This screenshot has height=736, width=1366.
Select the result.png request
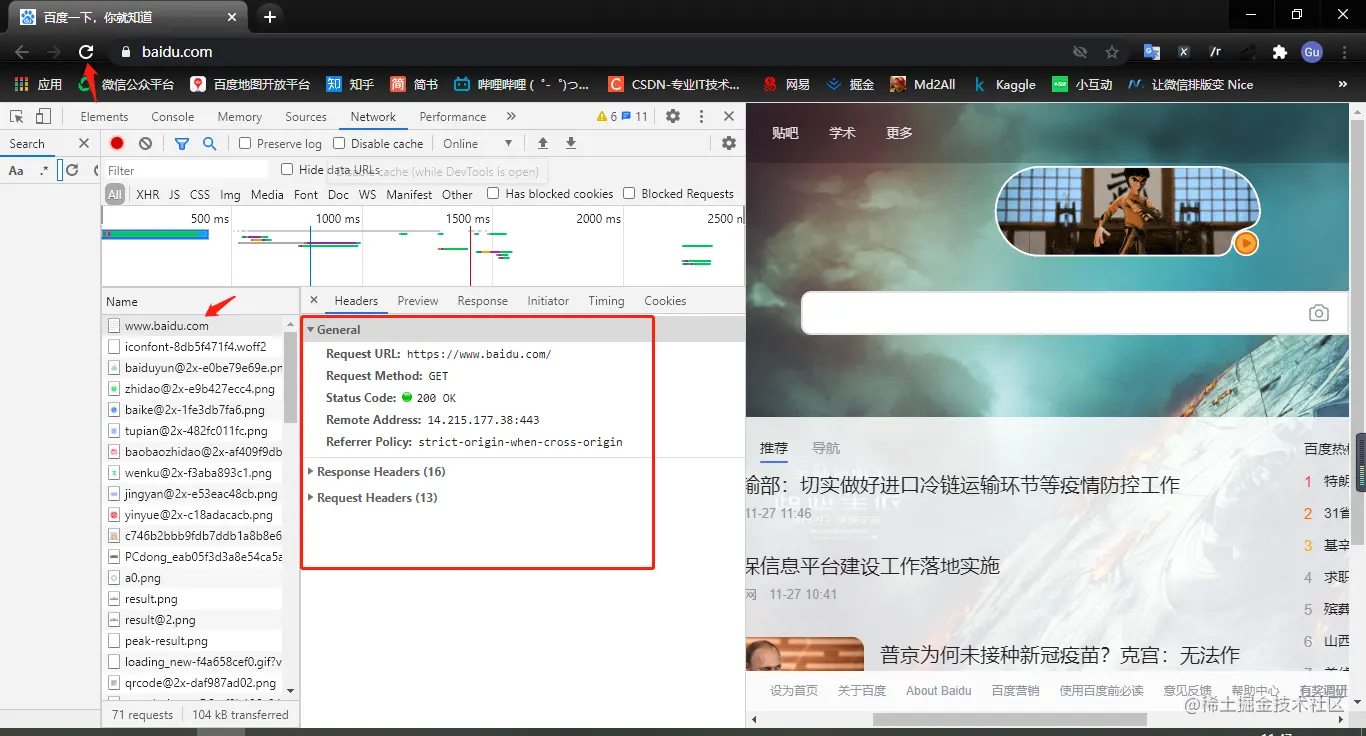(192, 599)
